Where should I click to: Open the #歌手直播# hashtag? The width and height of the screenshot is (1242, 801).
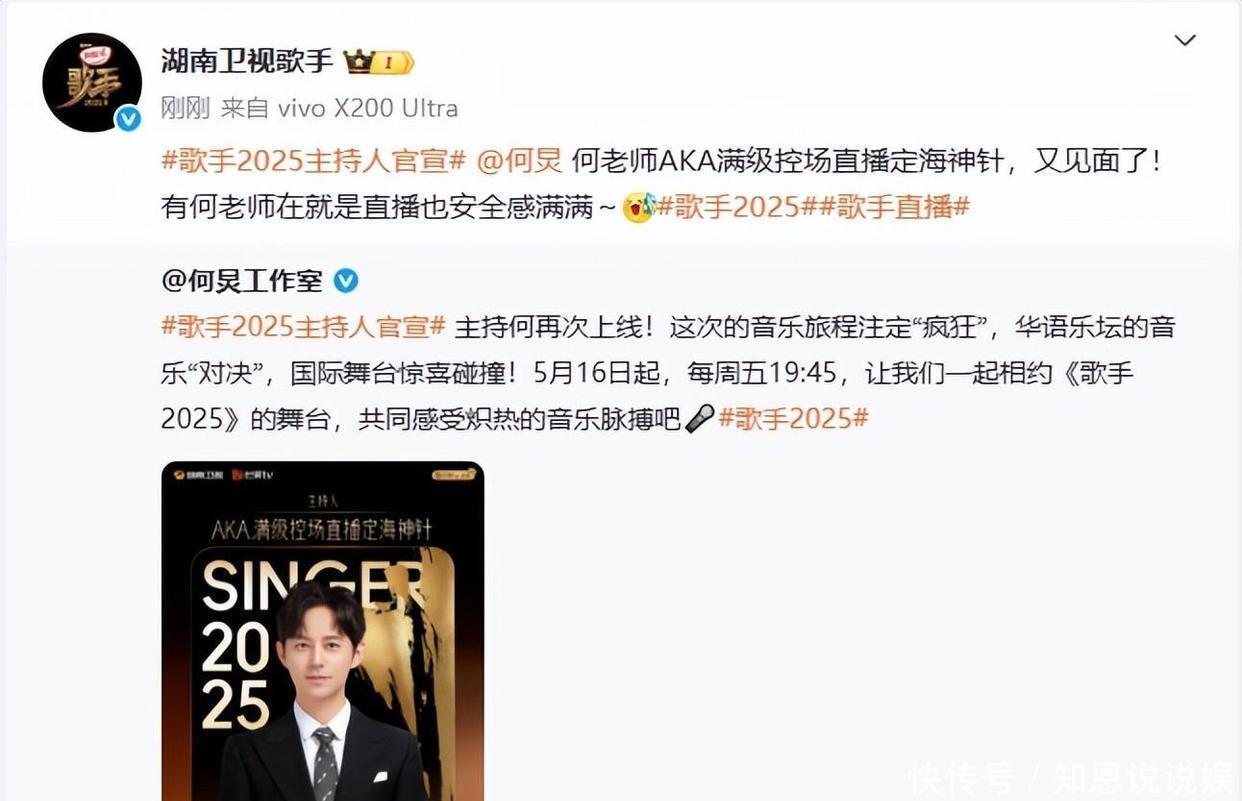click(895, 208)
